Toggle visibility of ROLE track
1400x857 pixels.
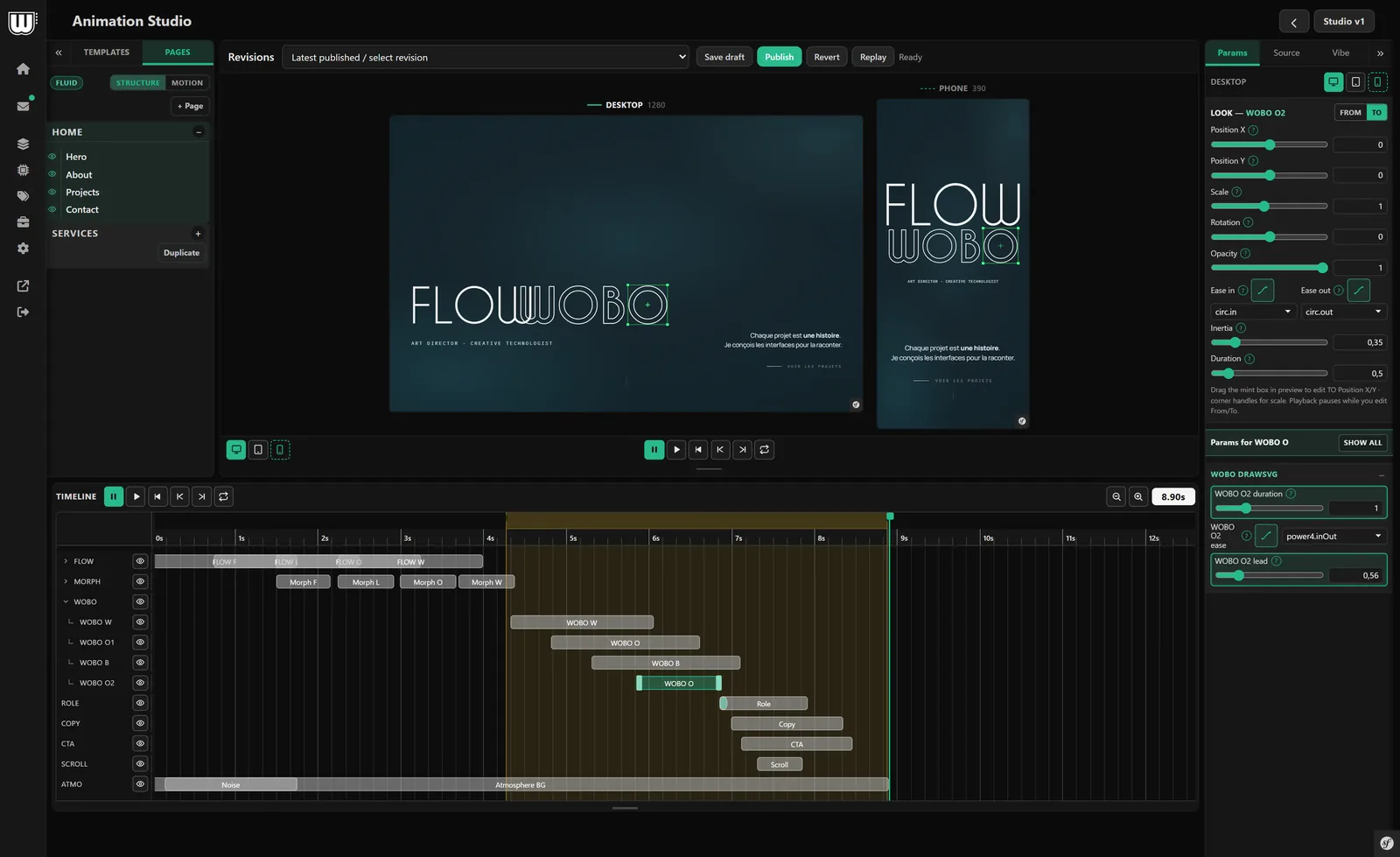click(140, 703)
